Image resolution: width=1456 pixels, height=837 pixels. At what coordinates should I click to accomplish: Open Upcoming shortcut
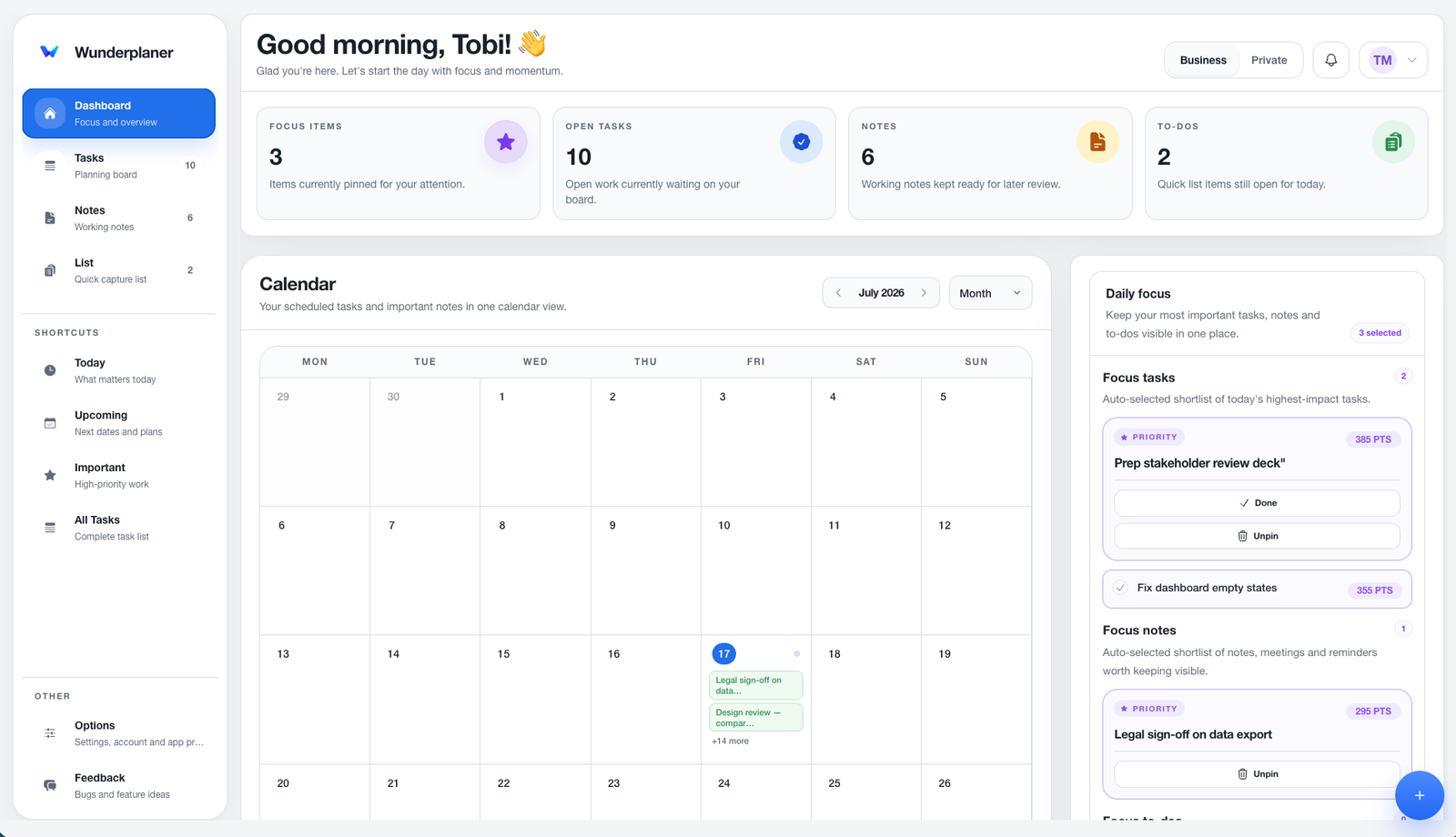click(x=119, y=423)
